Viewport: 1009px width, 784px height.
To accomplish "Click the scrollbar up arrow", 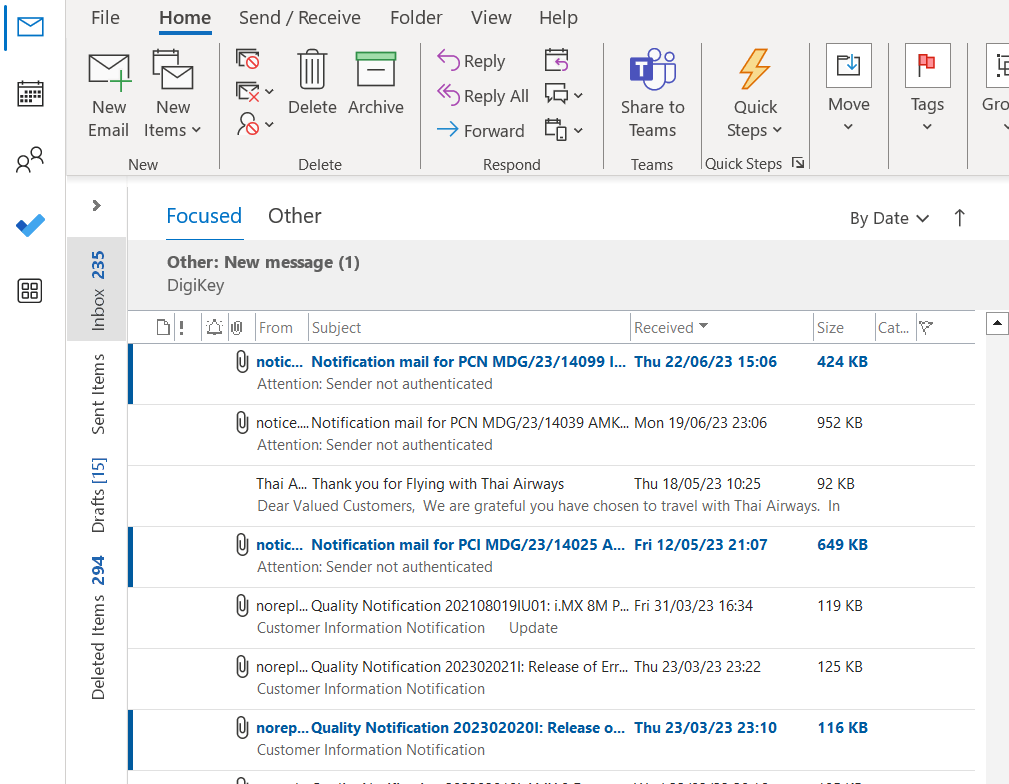I will [x=997, y=322].
